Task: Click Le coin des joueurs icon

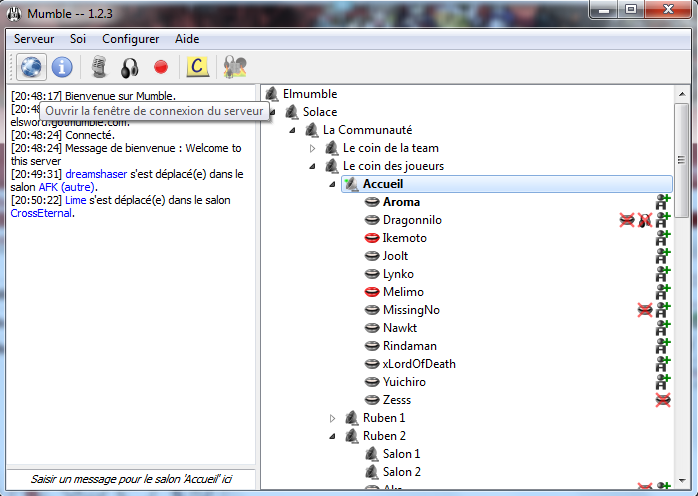Action: (332, 166)
